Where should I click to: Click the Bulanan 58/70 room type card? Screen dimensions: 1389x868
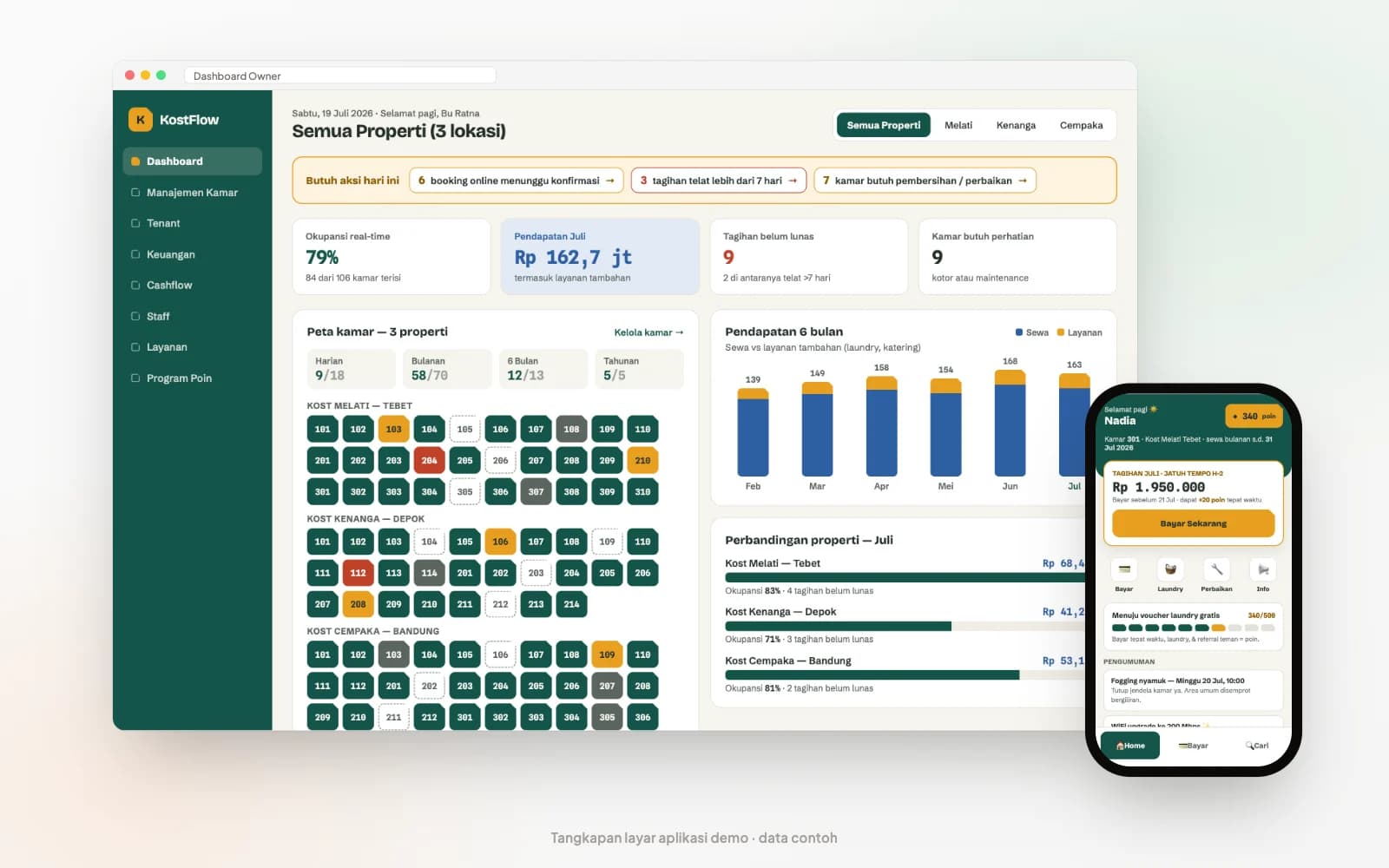[x=447, y=369]
